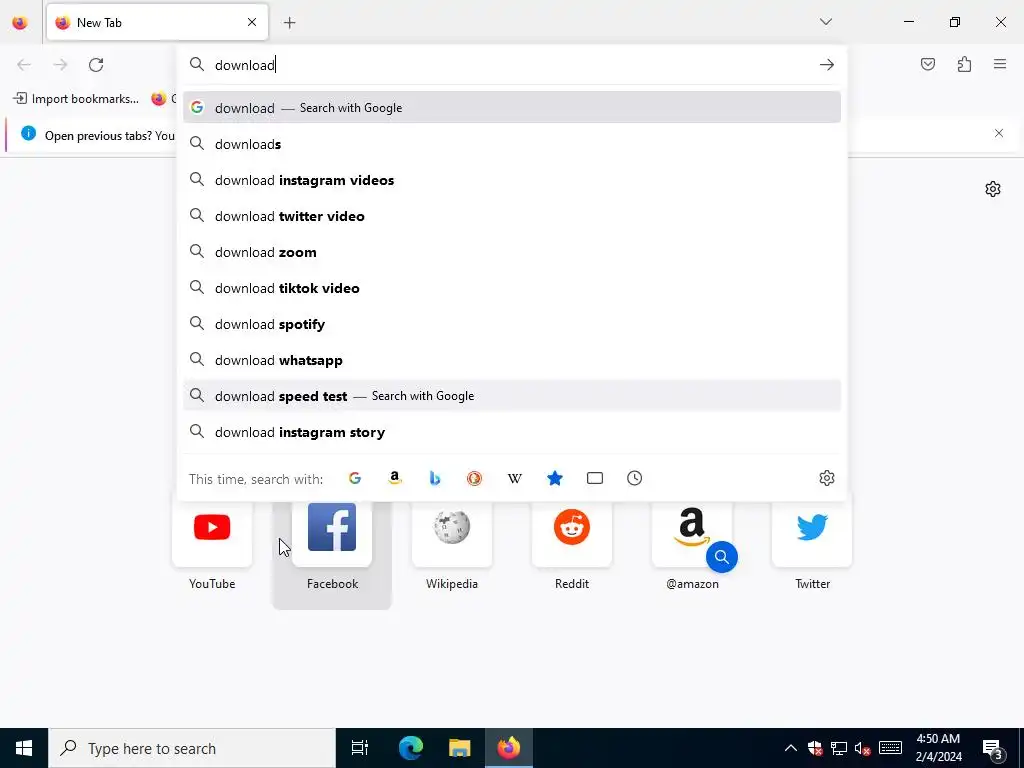The height and width of the screenshot is (768, 1024).
Task: Click the reload page icon
Action: click(96, 65)
